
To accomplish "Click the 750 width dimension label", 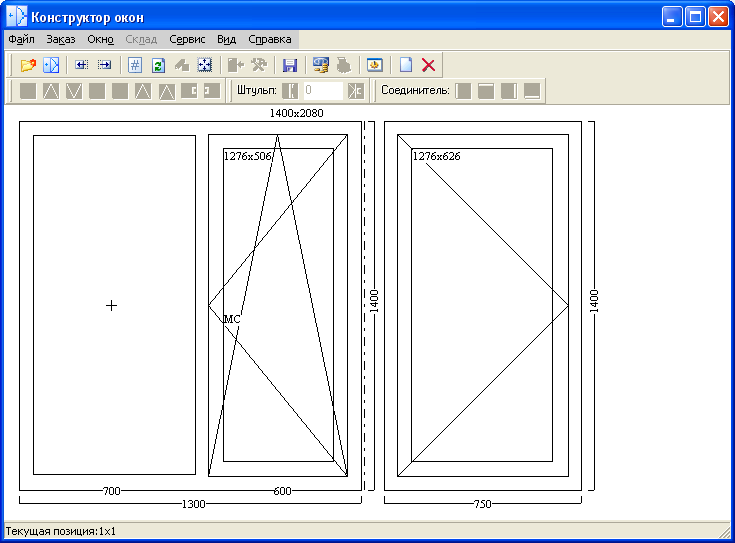I will (483, 504).
